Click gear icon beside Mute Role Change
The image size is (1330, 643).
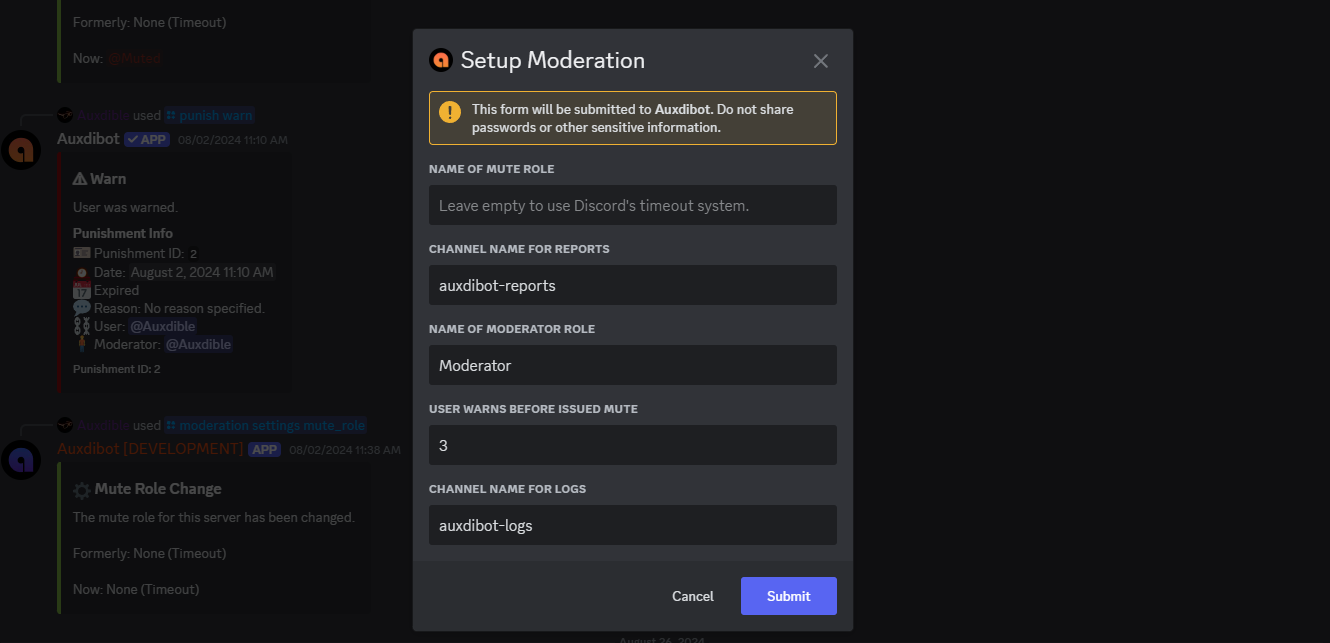tap(82, 489)
